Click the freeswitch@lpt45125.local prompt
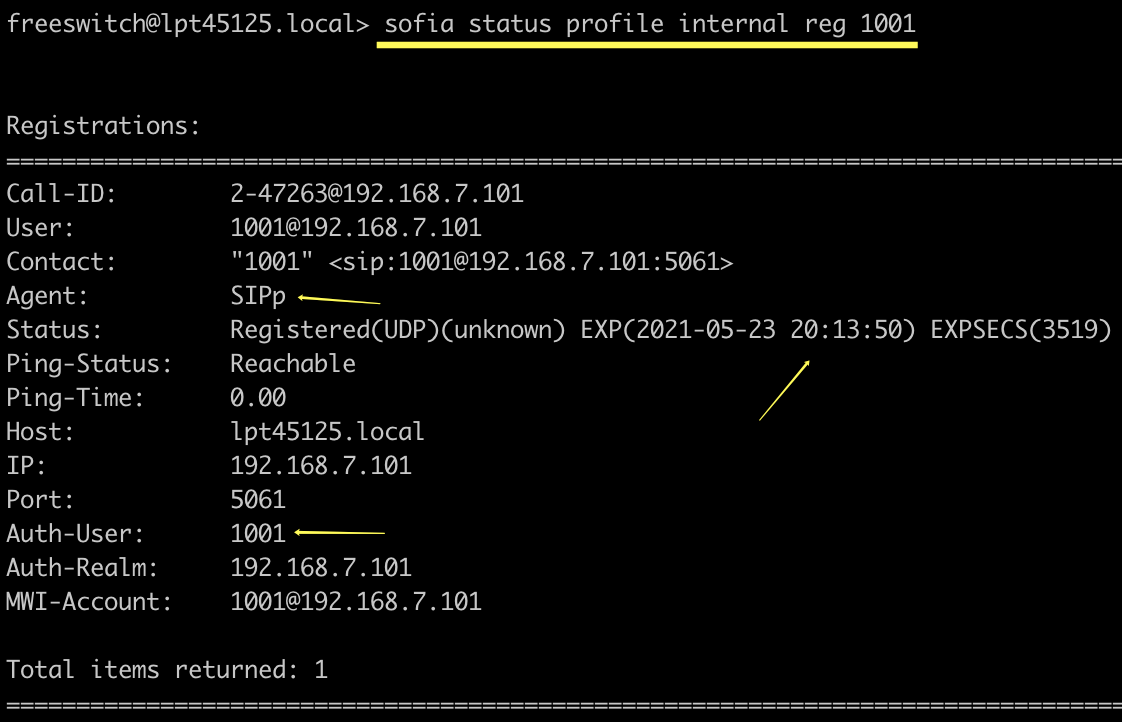The image size is (1122, 722). tap(188, 24)
